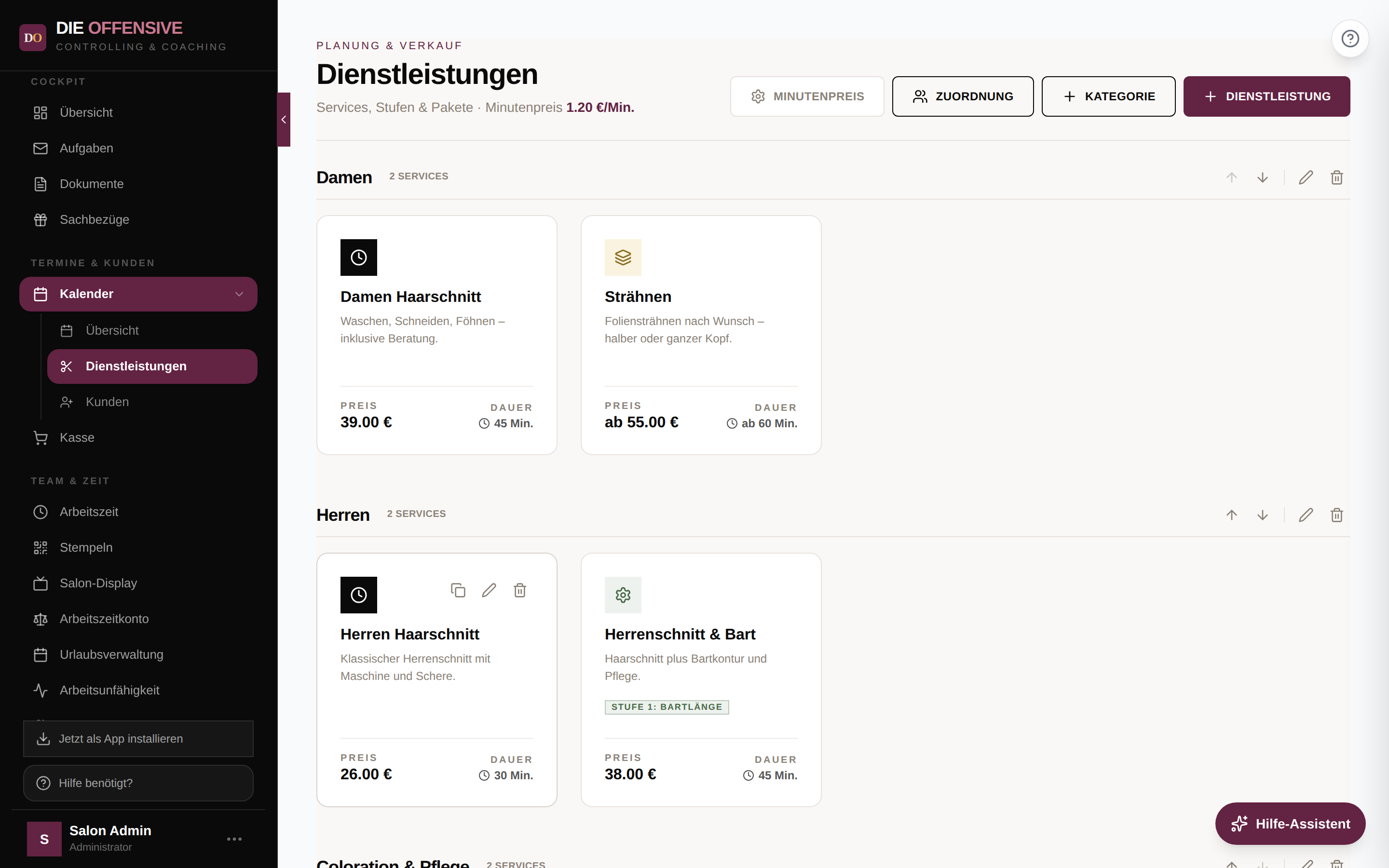
Task: Collapse the Kalender menu chevron
Action: pyautogui.click(x=239, y=294)
